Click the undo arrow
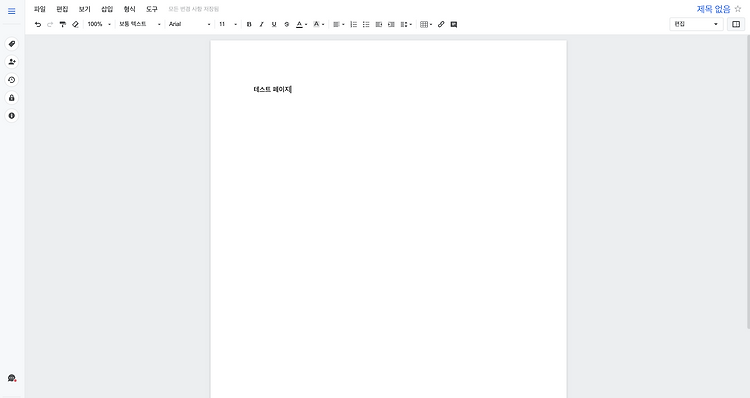Screen dimensions: 750x398 38,24
